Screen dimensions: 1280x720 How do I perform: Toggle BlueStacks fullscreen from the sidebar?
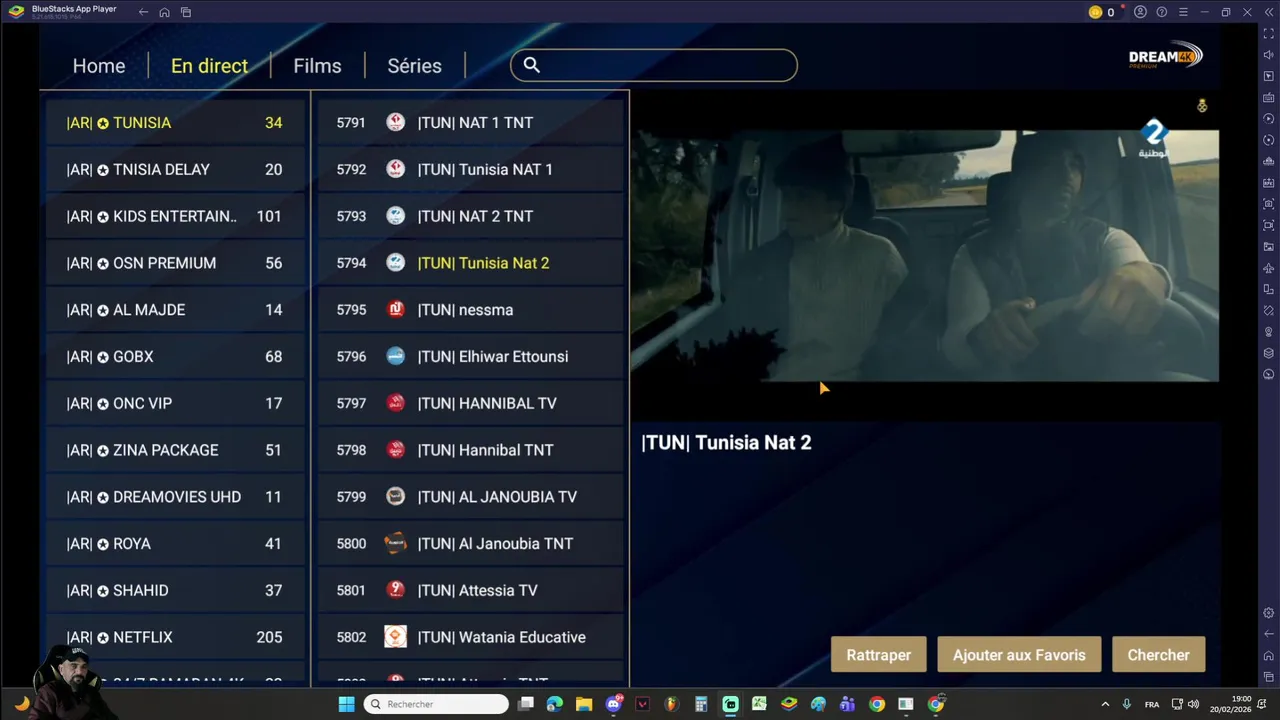tap(1269, 33)
